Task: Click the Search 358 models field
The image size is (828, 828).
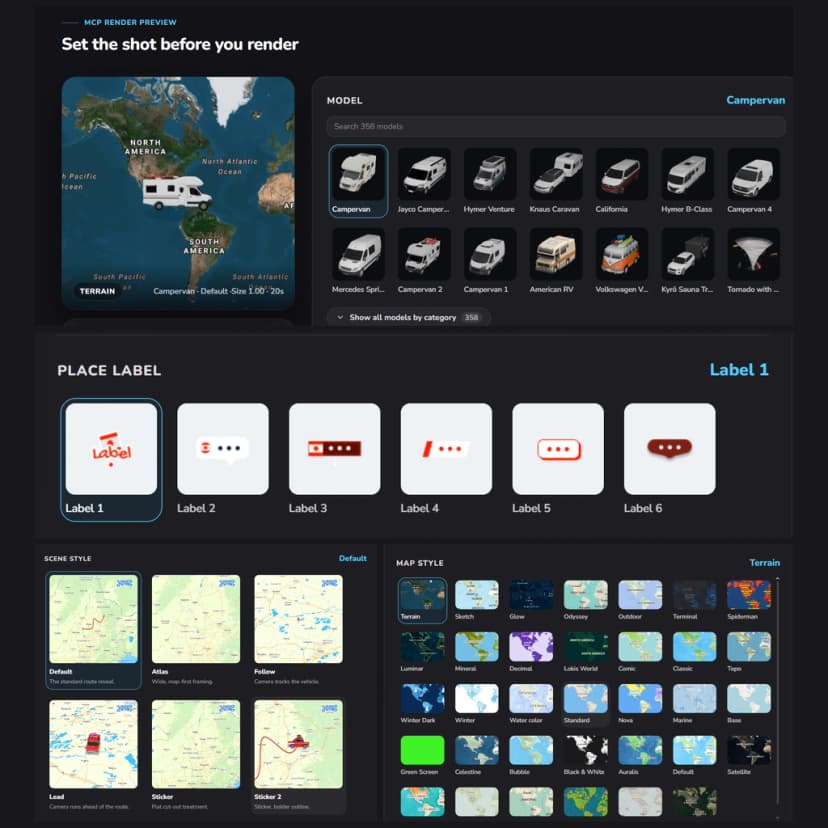Action: [x=556, y=126]
